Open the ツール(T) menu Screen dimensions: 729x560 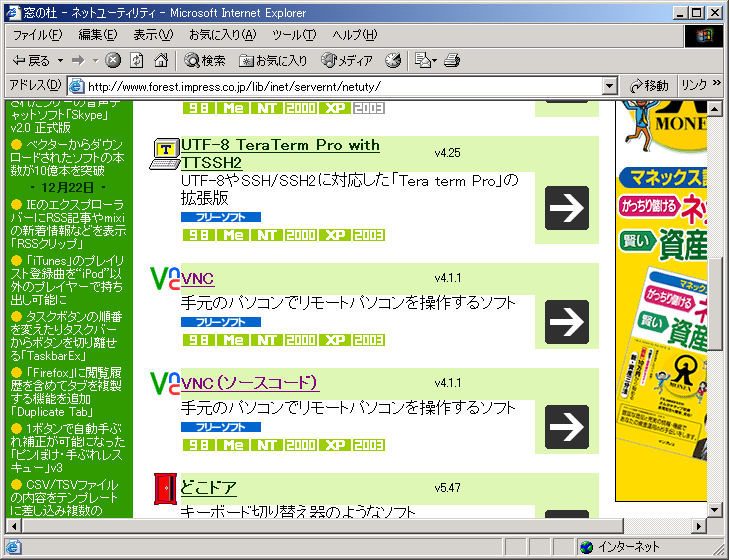point(294,35)
